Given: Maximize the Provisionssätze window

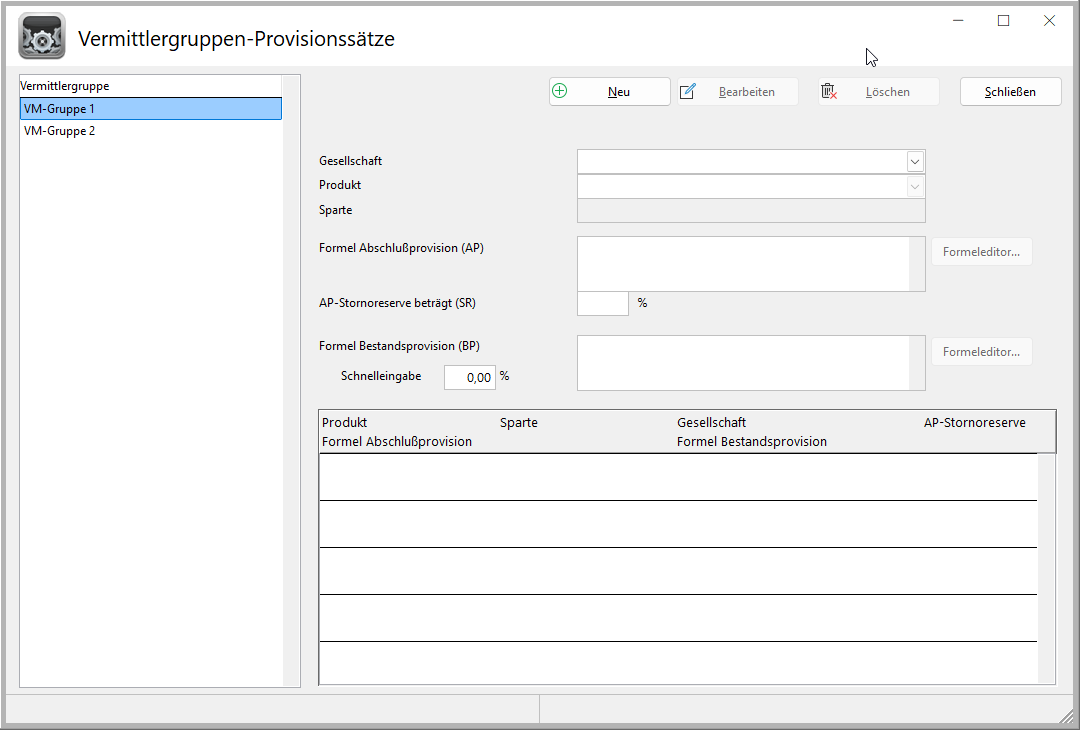Looking at the screenshot, I should coord(1004,20).
